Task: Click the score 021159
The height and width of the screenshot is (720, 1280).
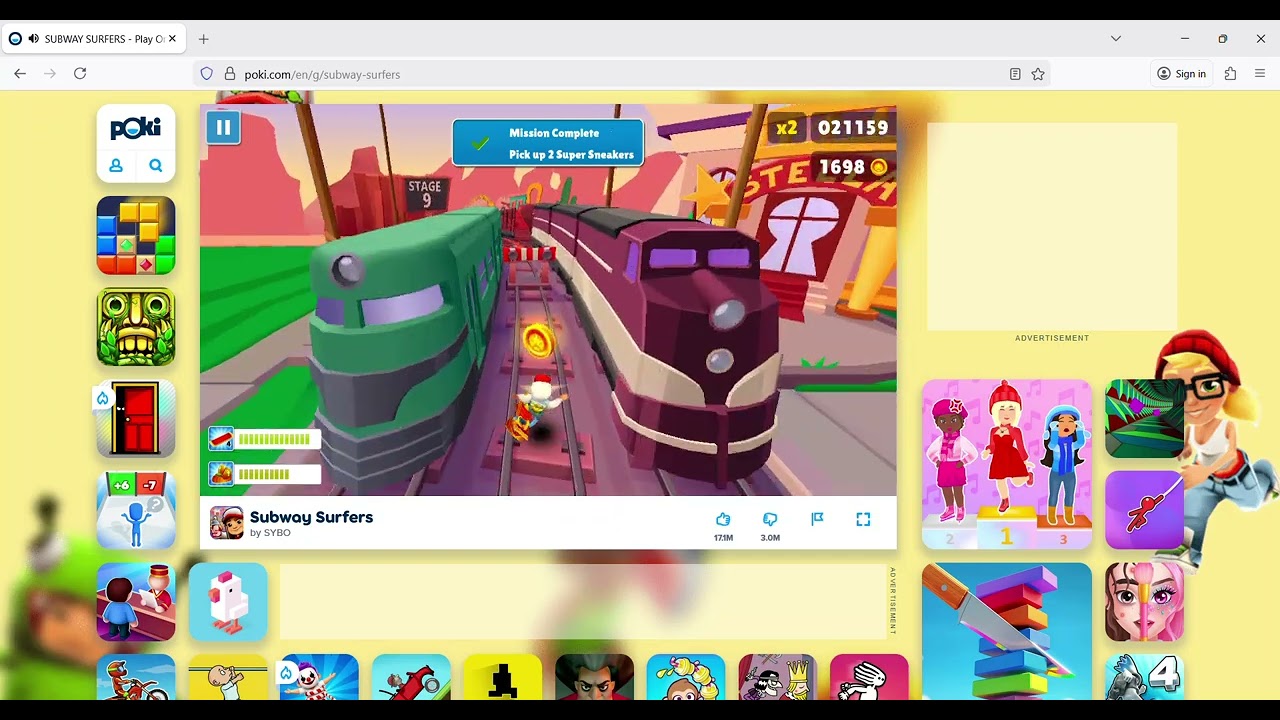Action: point(853,128)
